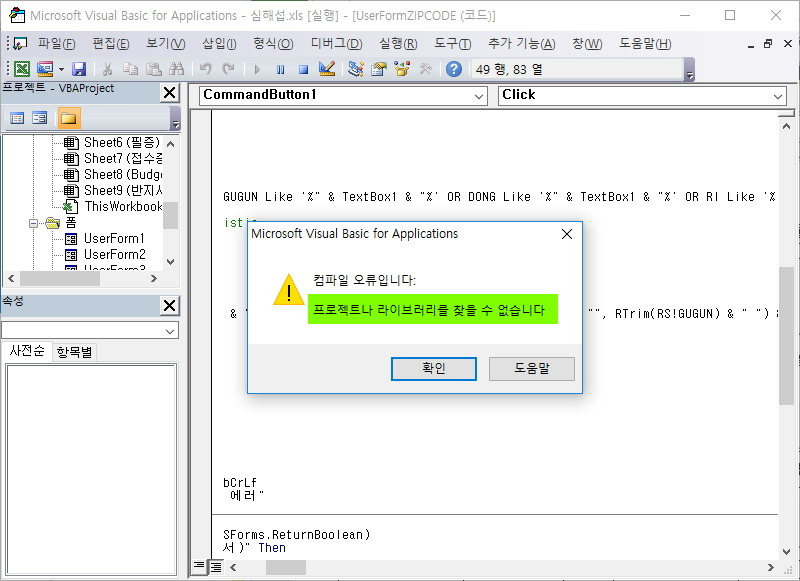Open the 보기(V) menu
Screen dimensions: 800x581
pos(166,44)
